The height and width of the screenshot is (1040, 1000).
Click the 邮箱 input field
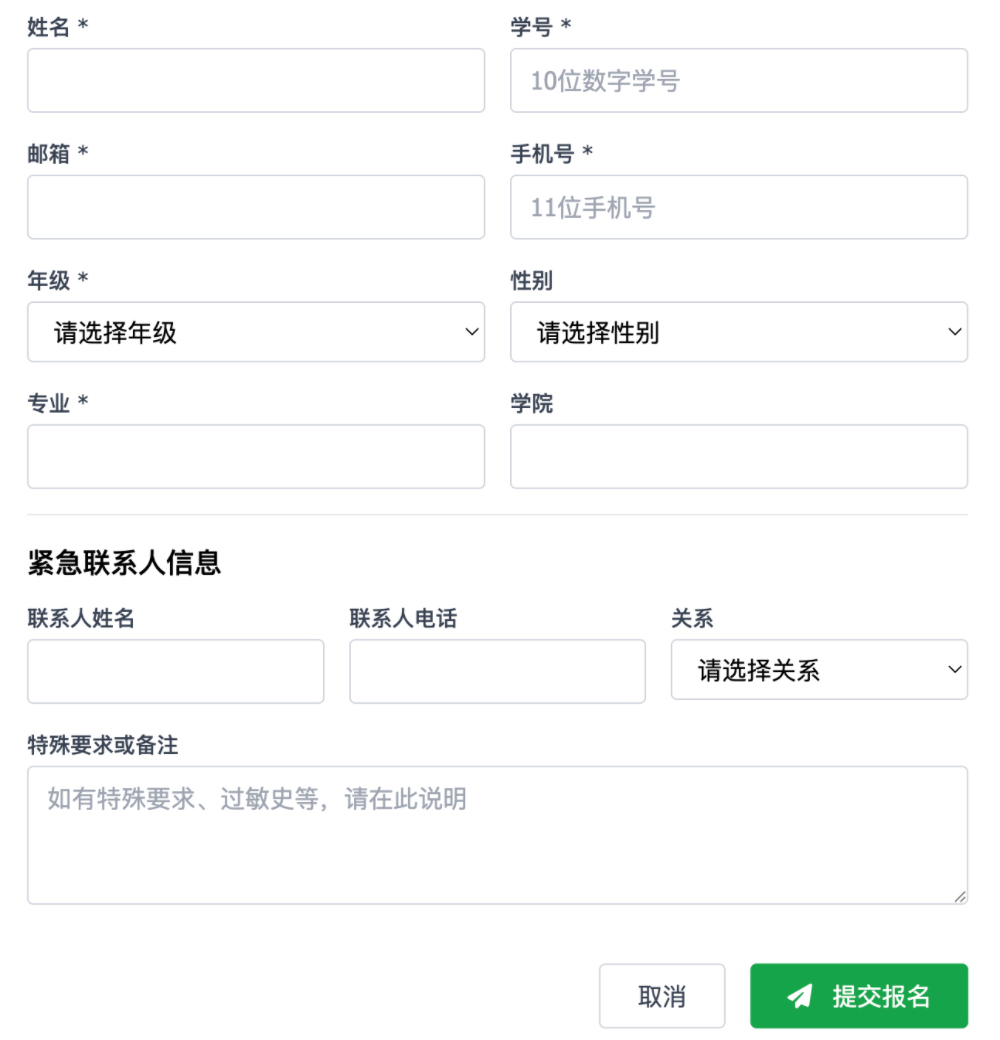tap(255, 207)
